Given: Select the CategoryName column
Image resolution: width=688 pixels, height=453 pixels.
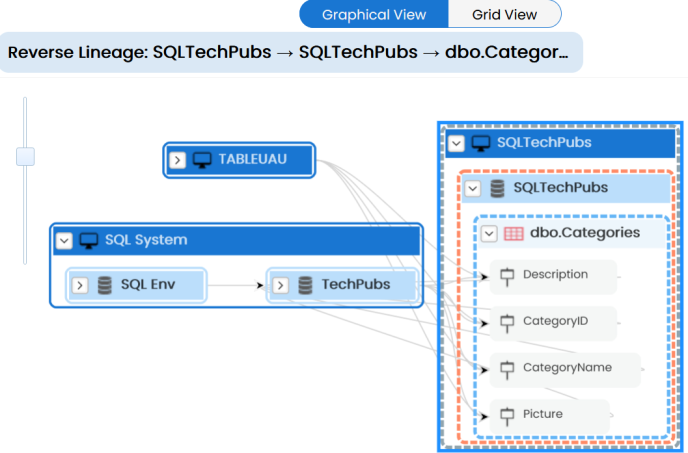Looking at the screenshot, I should 566,368.
